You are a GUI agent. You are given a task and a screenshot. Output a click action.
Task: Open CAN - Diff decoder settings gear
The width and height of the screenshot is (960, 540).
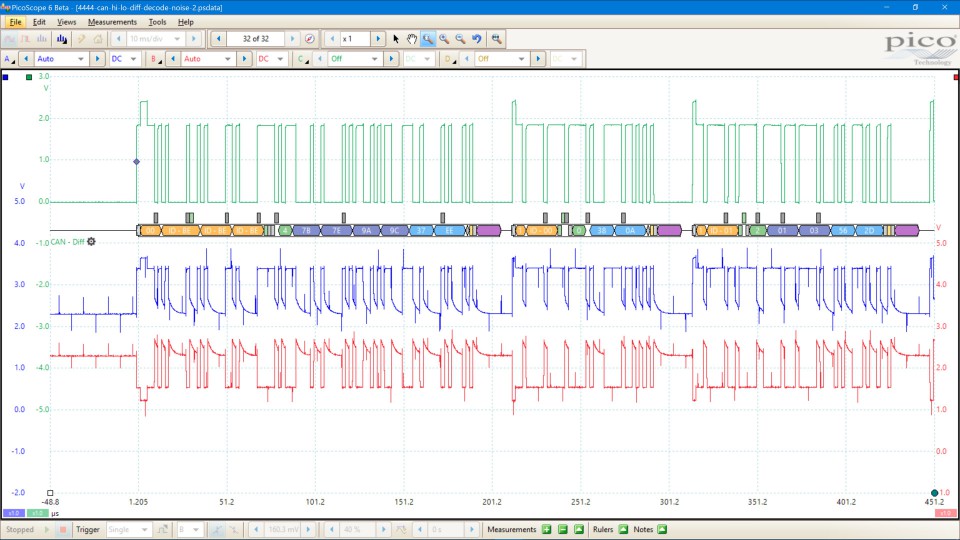[92, 241]
